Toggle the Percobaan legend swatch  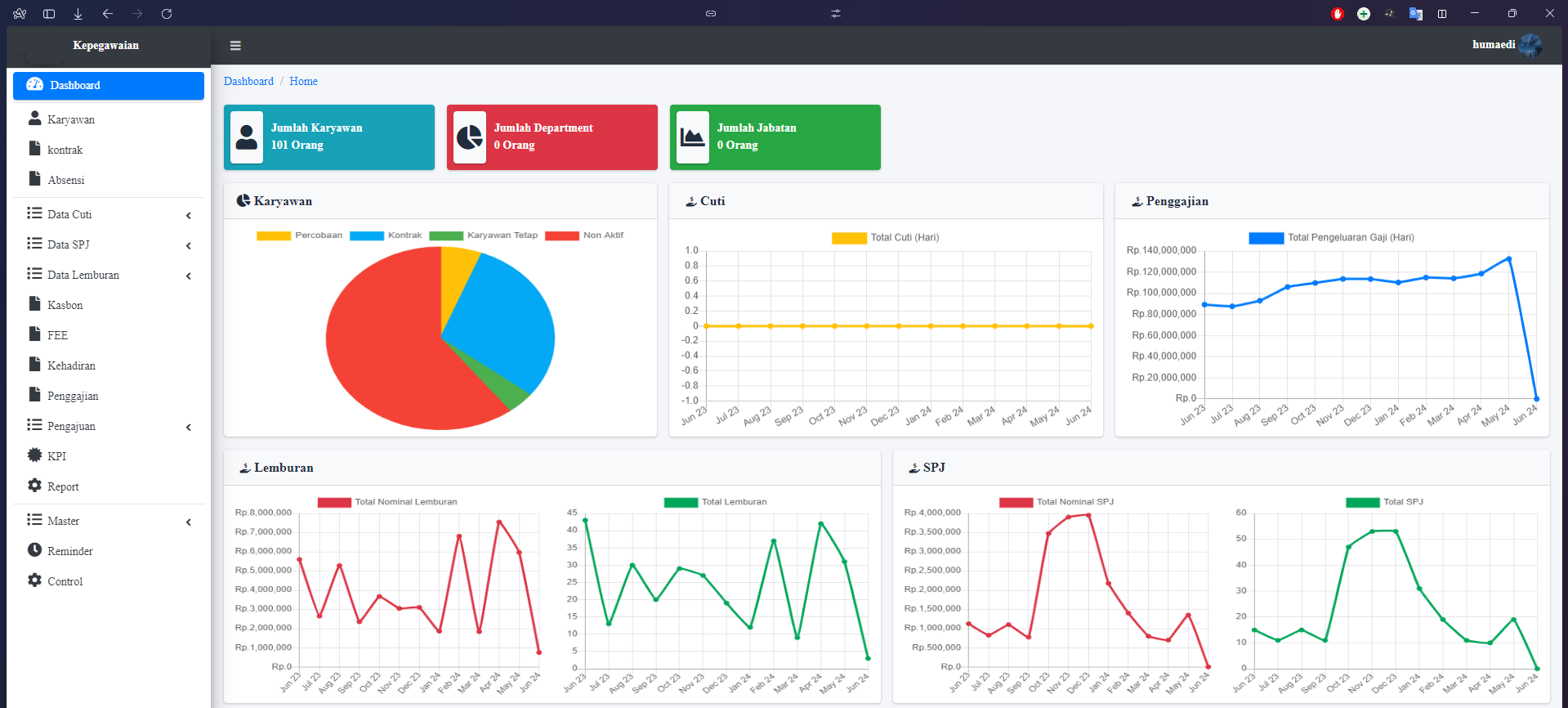(x=274, y=235)
